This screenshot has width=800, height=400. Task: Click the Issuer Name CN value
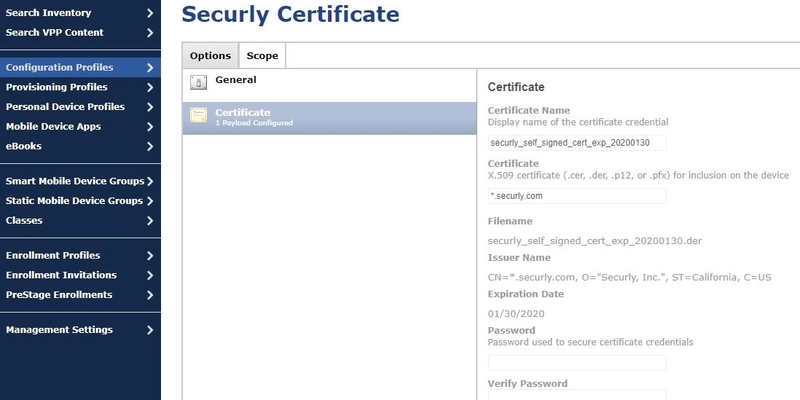click(x=630, y=278)
